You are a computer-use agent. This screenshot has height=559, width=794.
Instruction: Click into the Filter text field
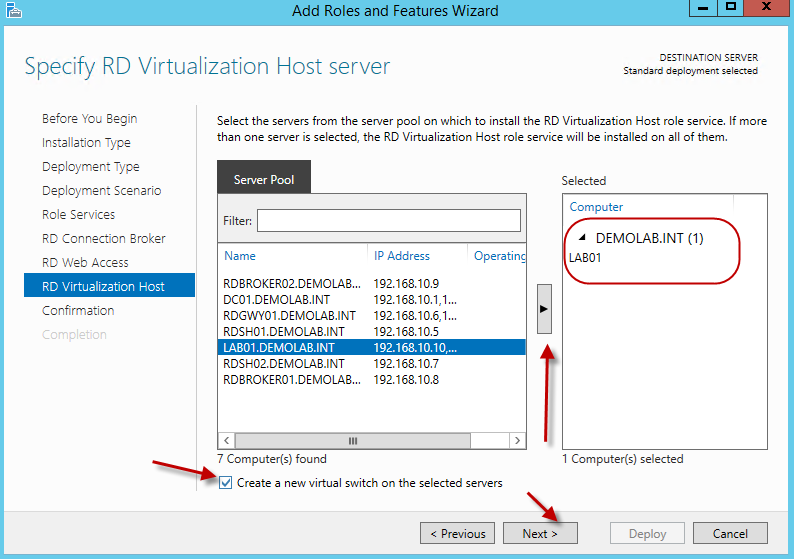pyautogui.click(x=388, y=220)
